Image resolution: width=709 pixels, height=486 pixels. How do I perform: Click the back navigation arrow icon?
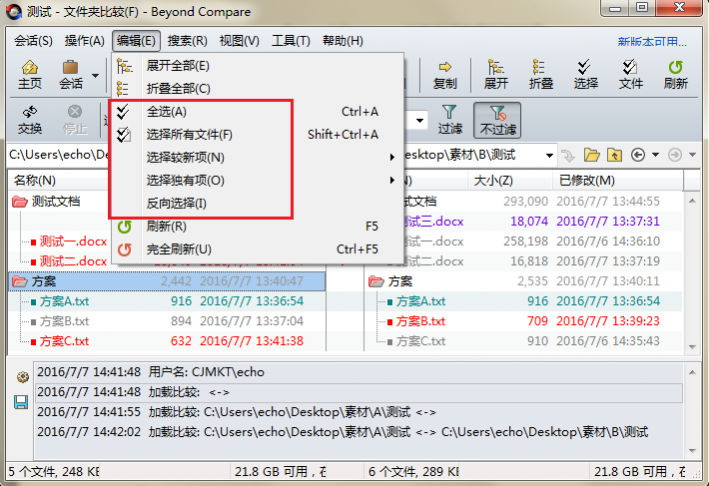(638, 156)
